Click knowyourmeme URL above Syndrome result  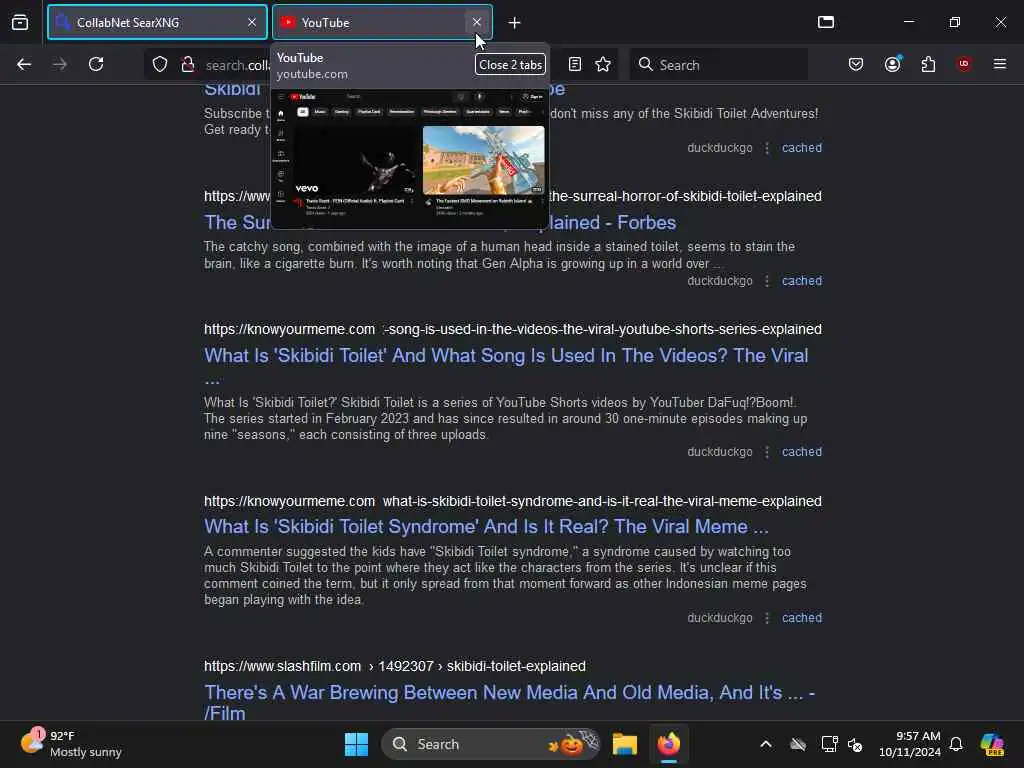(x=513, y=501)
